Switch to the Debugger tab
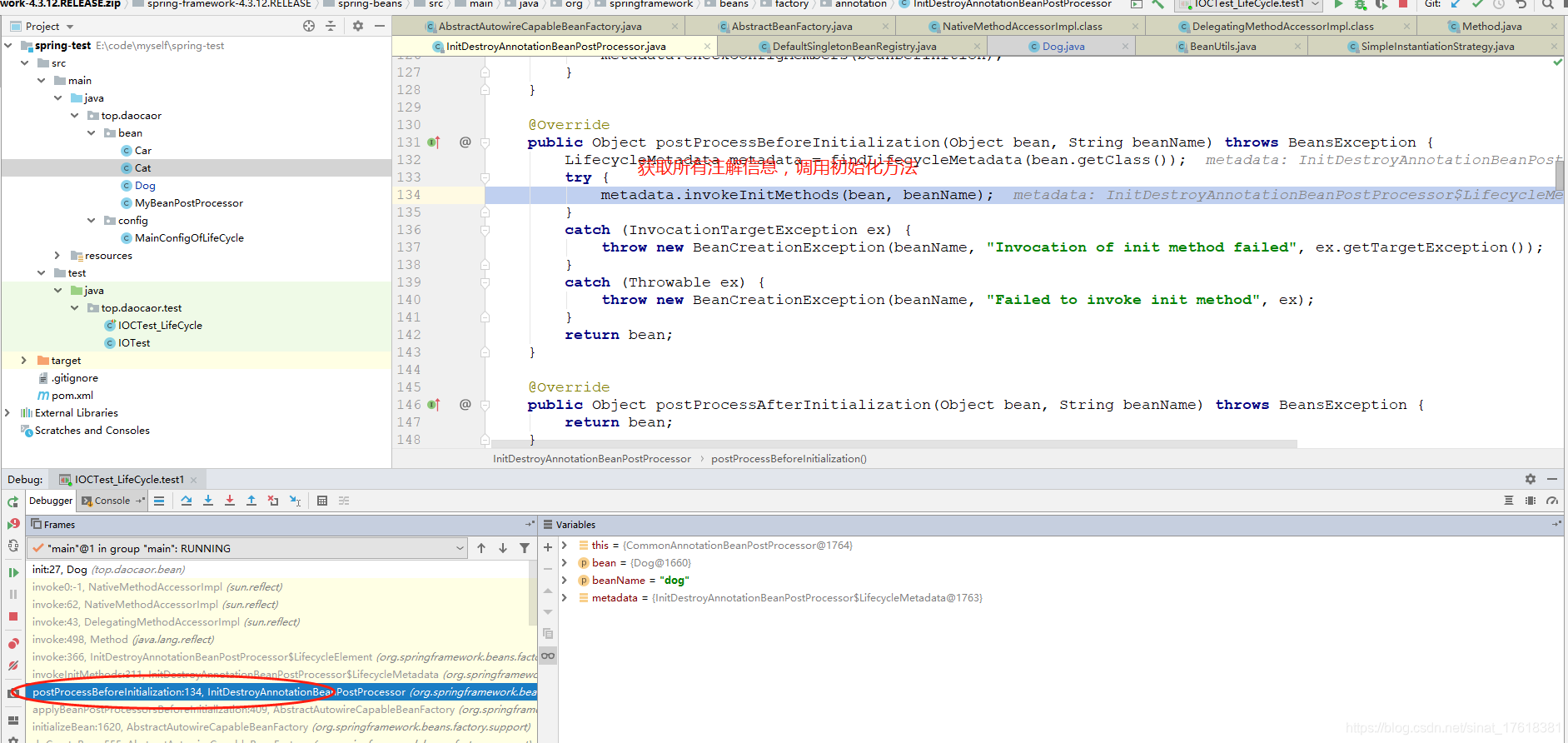 click(51, 501)
